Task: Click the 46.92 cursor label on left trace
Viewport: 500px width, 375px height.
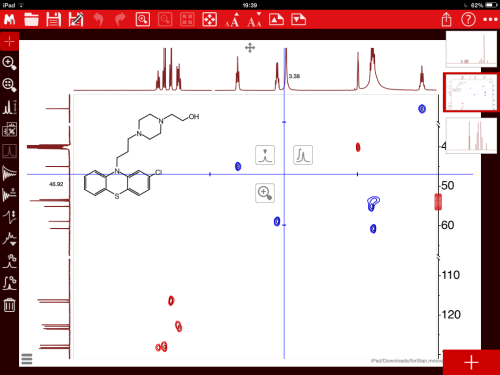Action: point(56,184)
